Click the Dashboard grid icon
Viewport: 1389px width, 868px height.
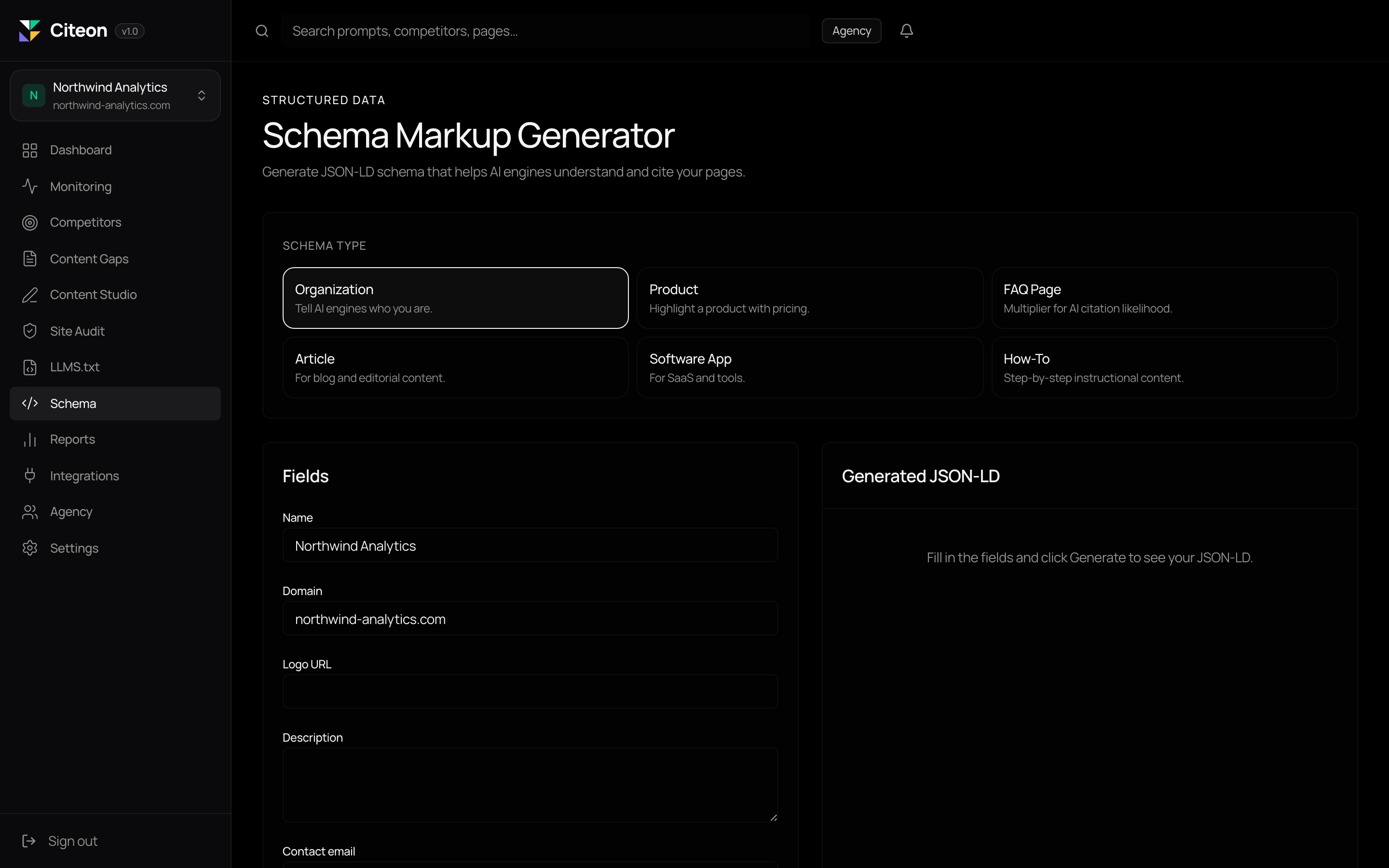30,150
